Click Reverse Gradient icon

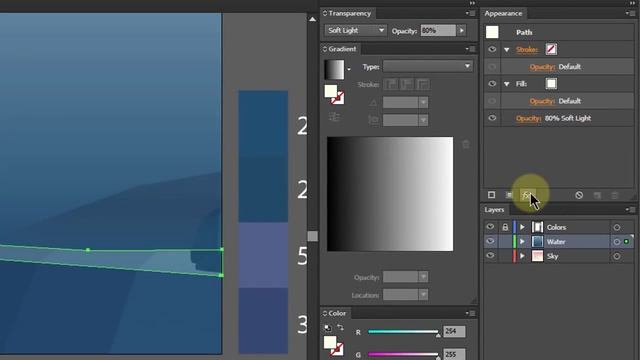[334, 118]
